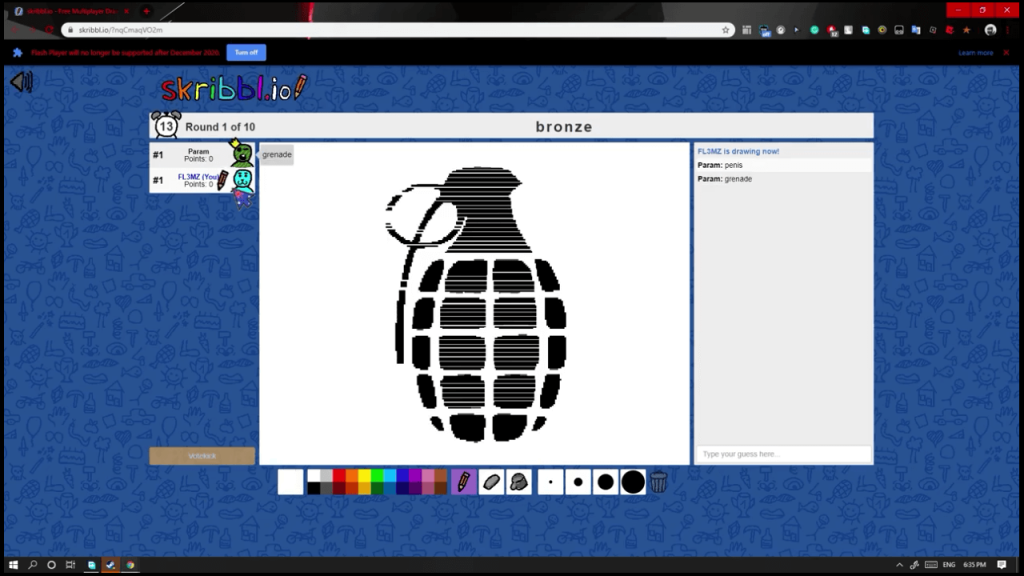
Task: Toggle the bookmark star in the address bar
Action: (x=726, y=30)
